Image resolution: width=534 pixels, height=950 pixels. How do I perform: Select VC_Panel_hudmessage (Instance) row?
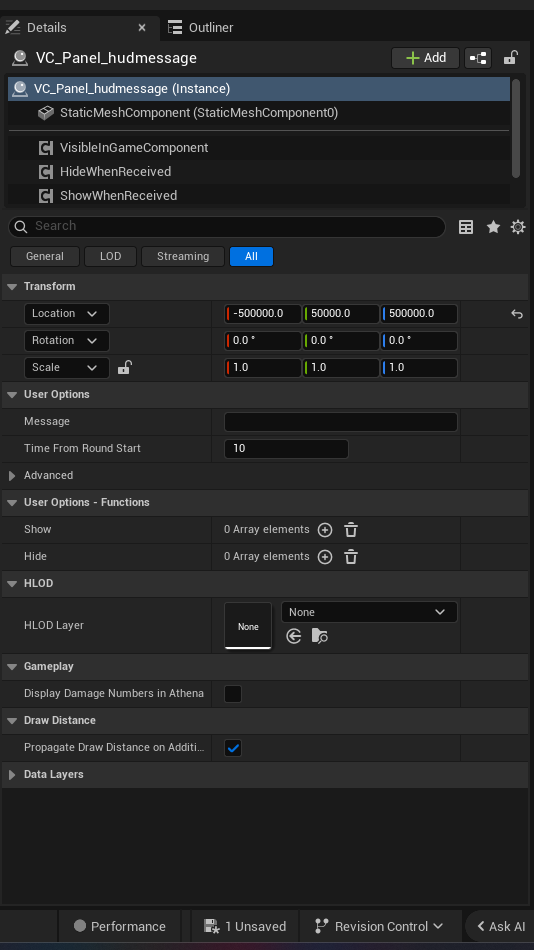[259, 88]
